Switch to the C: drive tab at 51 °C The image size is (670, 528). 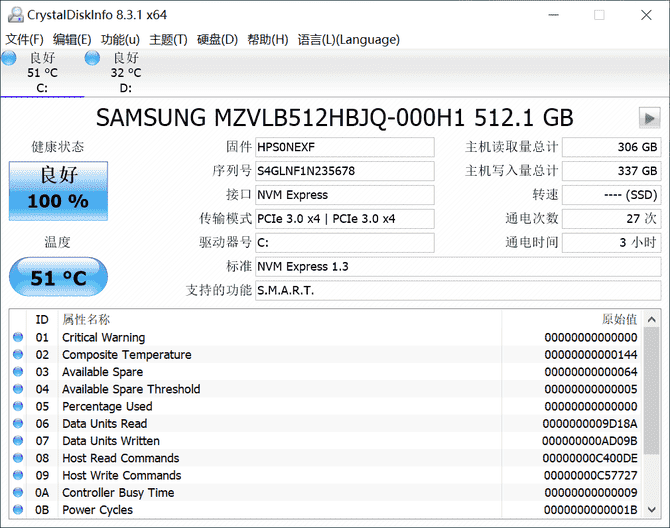click(x=42, y=73)
